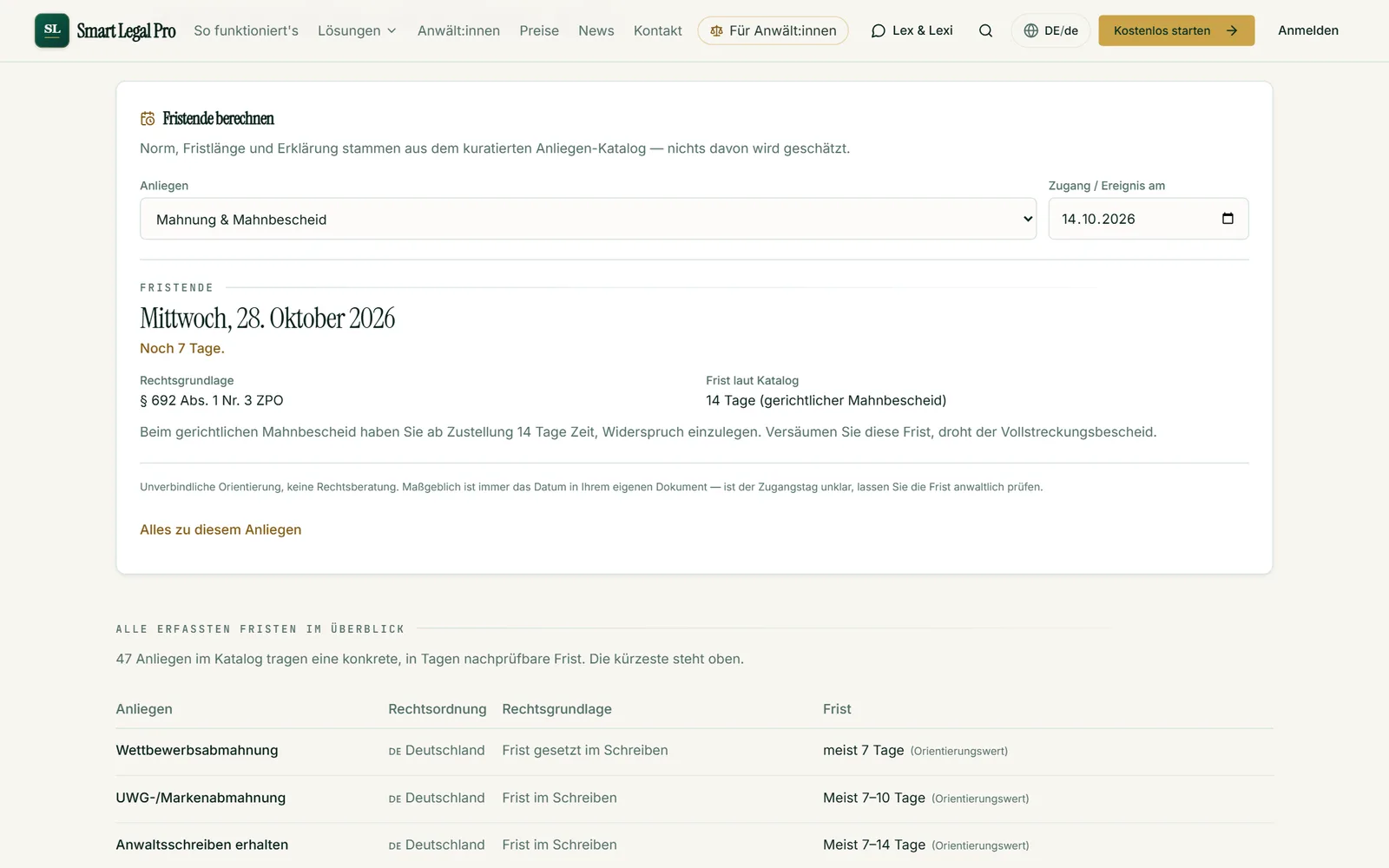Open the Anliegen dropdown Mahnung & Mahnbescheid
The width and height of the screenshot is (1389, 868).
coord(588,219)
